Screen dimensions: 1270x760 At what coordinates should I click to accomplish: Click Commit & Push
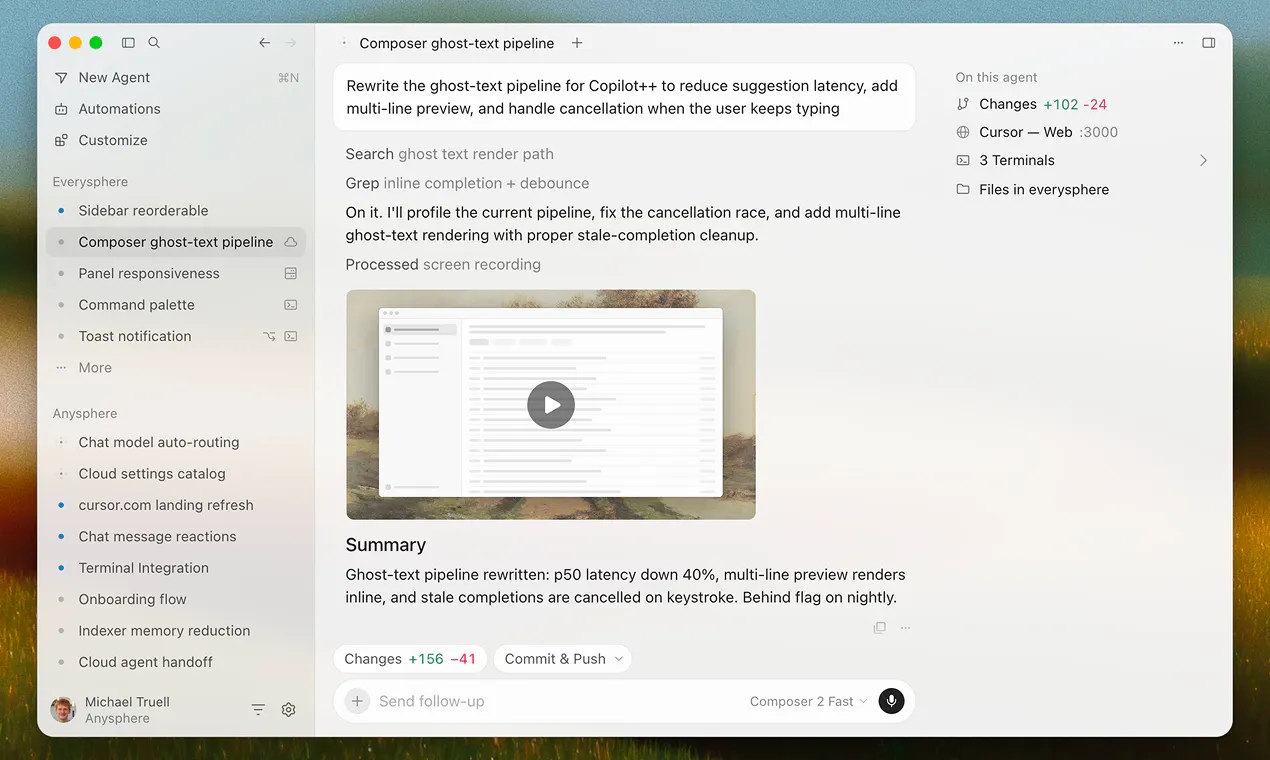(x=555, y=659)
